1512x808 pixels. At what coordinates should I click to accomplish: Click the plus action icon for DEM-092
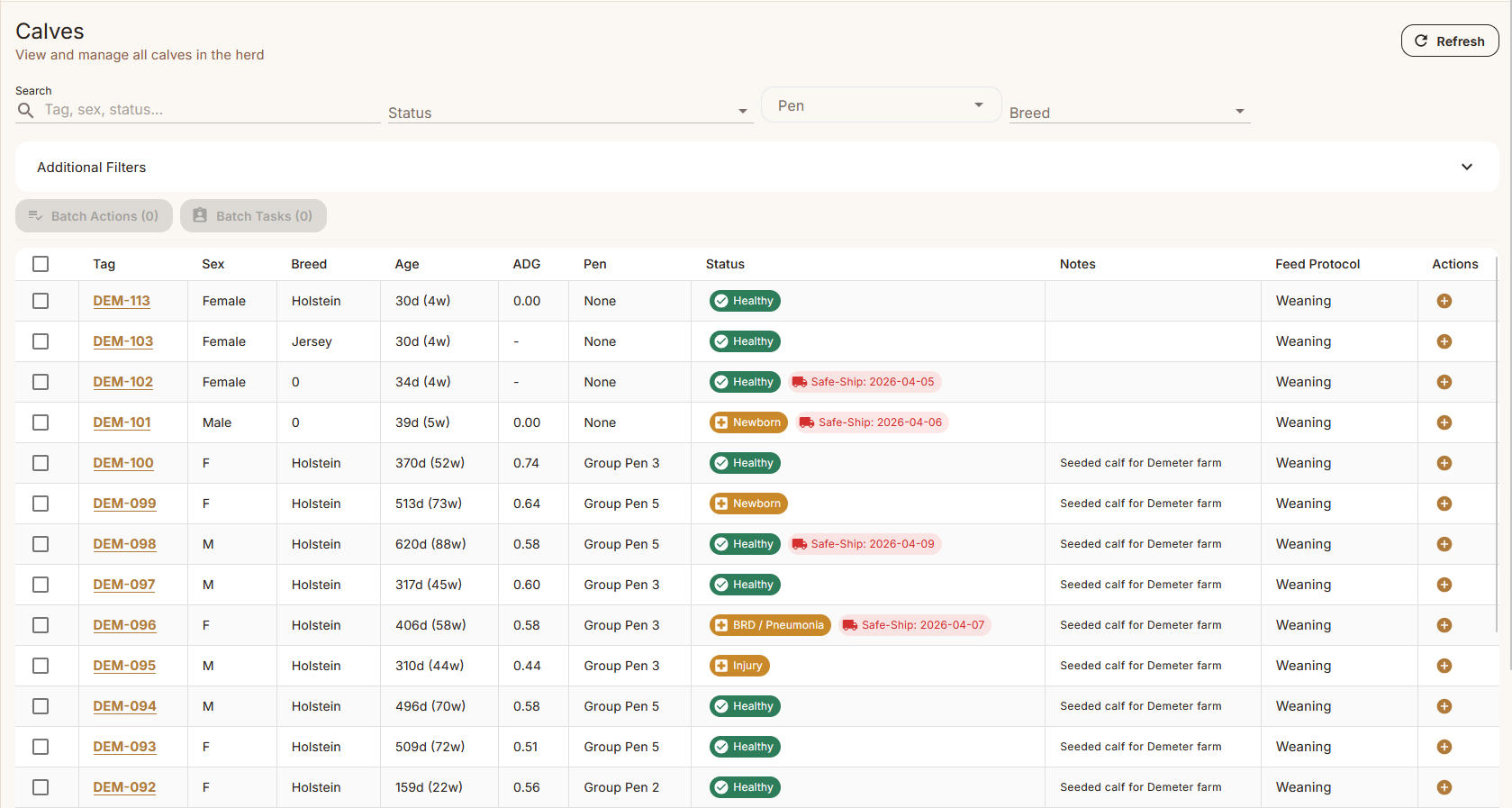coord(1444,787)
